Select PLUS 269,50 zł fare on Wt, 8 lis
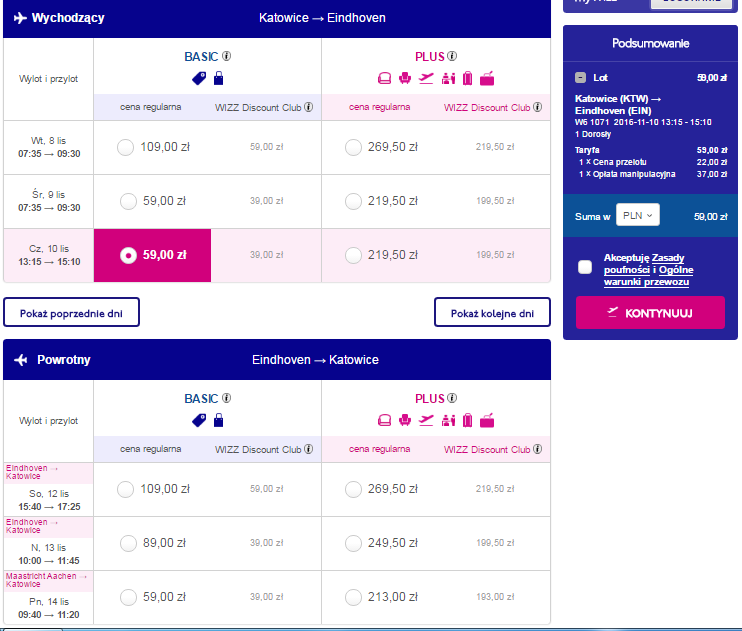 tap(353, 147)
